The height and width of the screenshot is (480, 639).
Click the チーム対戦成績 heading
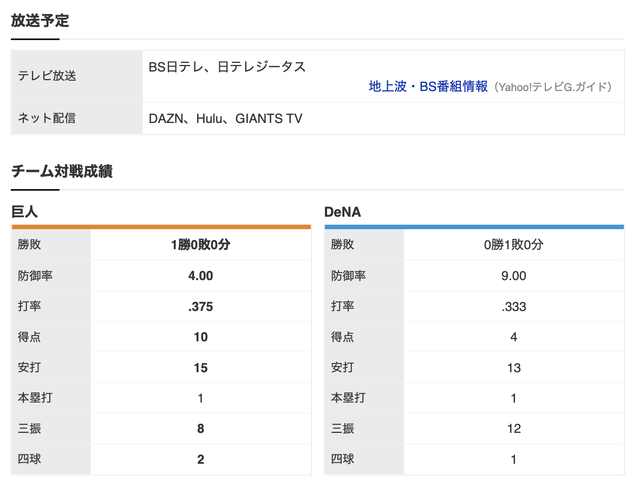pos(62,171)
